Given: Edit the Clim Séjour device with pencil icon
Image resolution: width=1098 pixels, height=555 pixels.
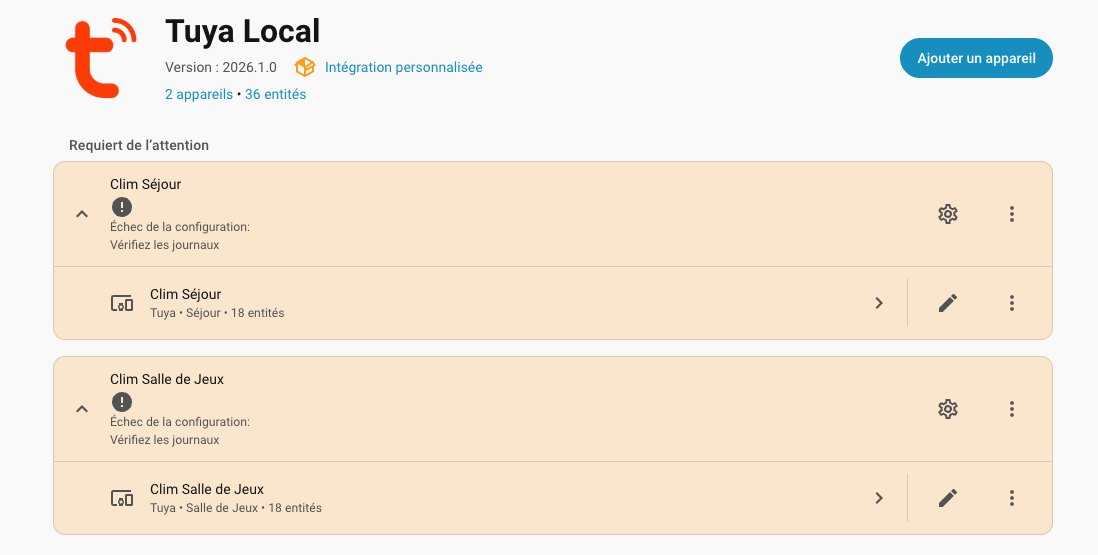Looking at the screenshot, I should [x=948, y=303].
